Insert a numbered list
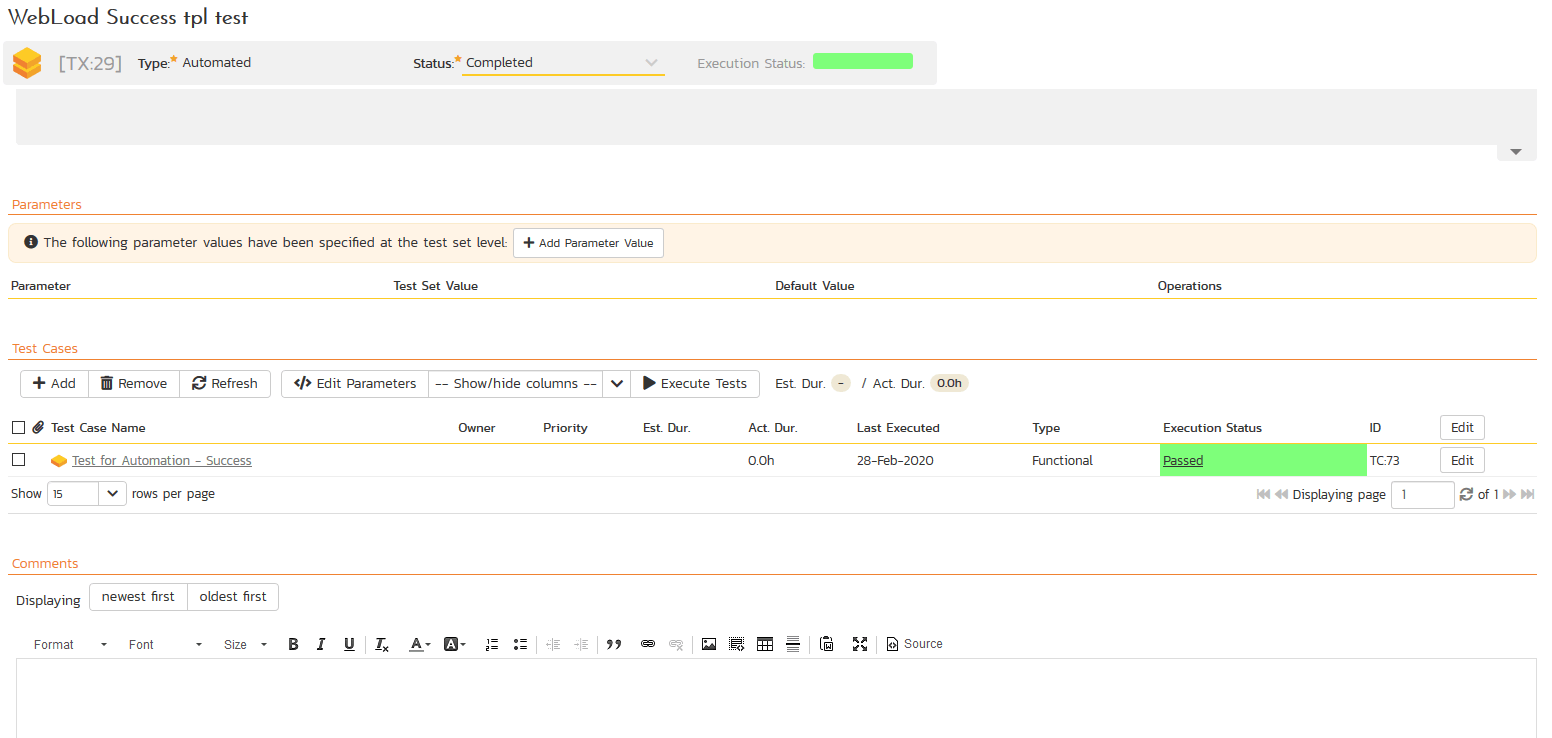 [x=491, y=644]
